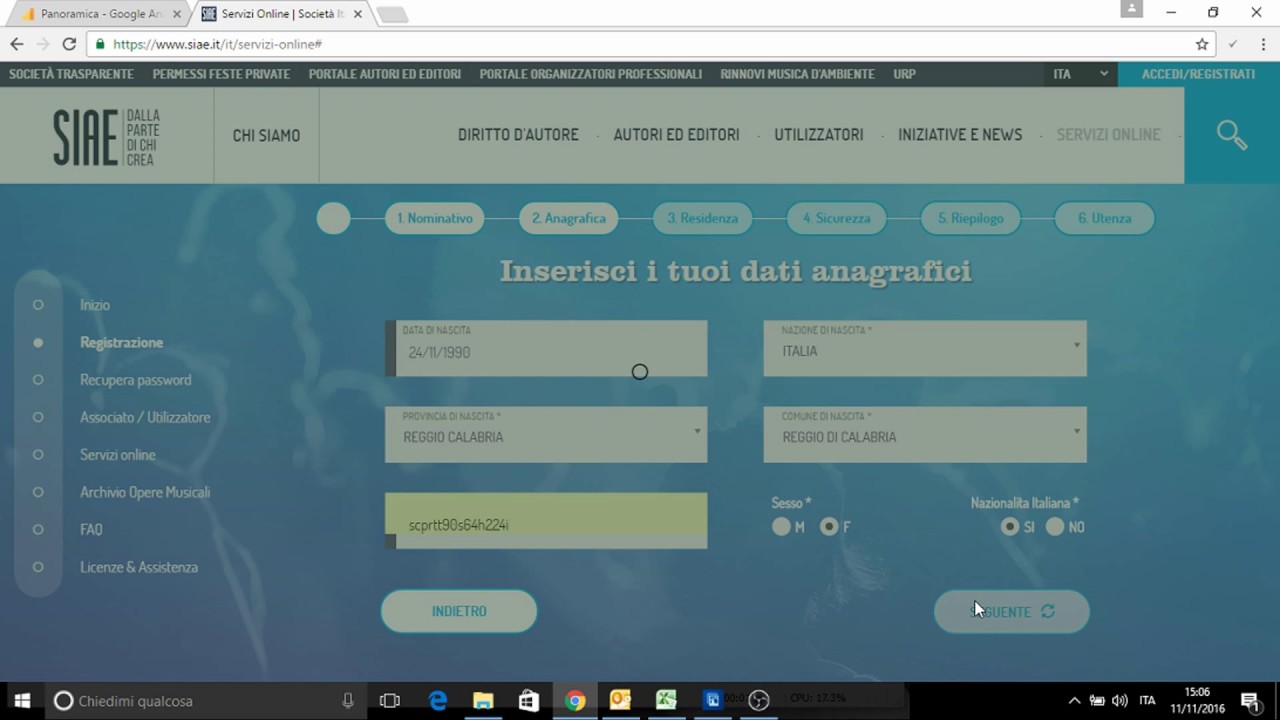The width and height of the screenshot is (1280, 720).
Task: Open Outlook from the taskbar
Action: 620,701
